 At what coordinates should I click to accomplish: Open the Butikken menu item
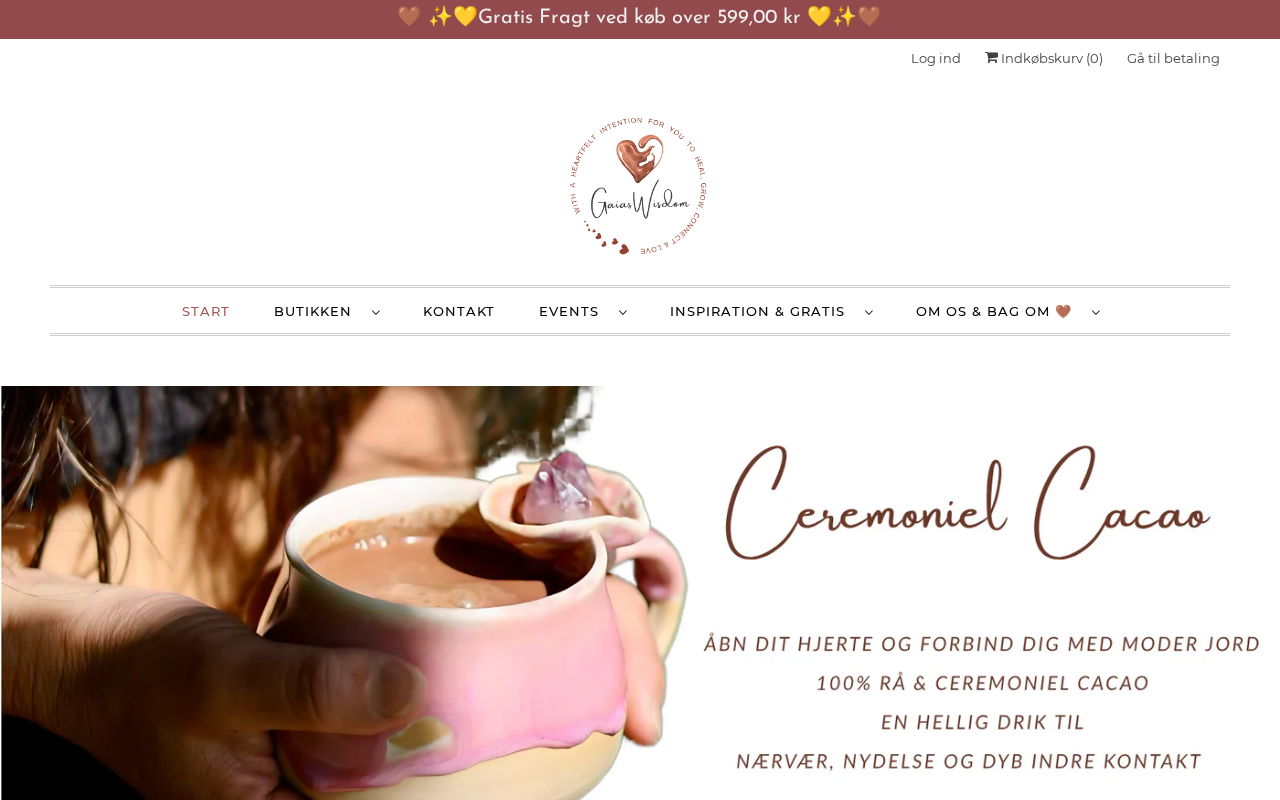[x=313, y=311]
